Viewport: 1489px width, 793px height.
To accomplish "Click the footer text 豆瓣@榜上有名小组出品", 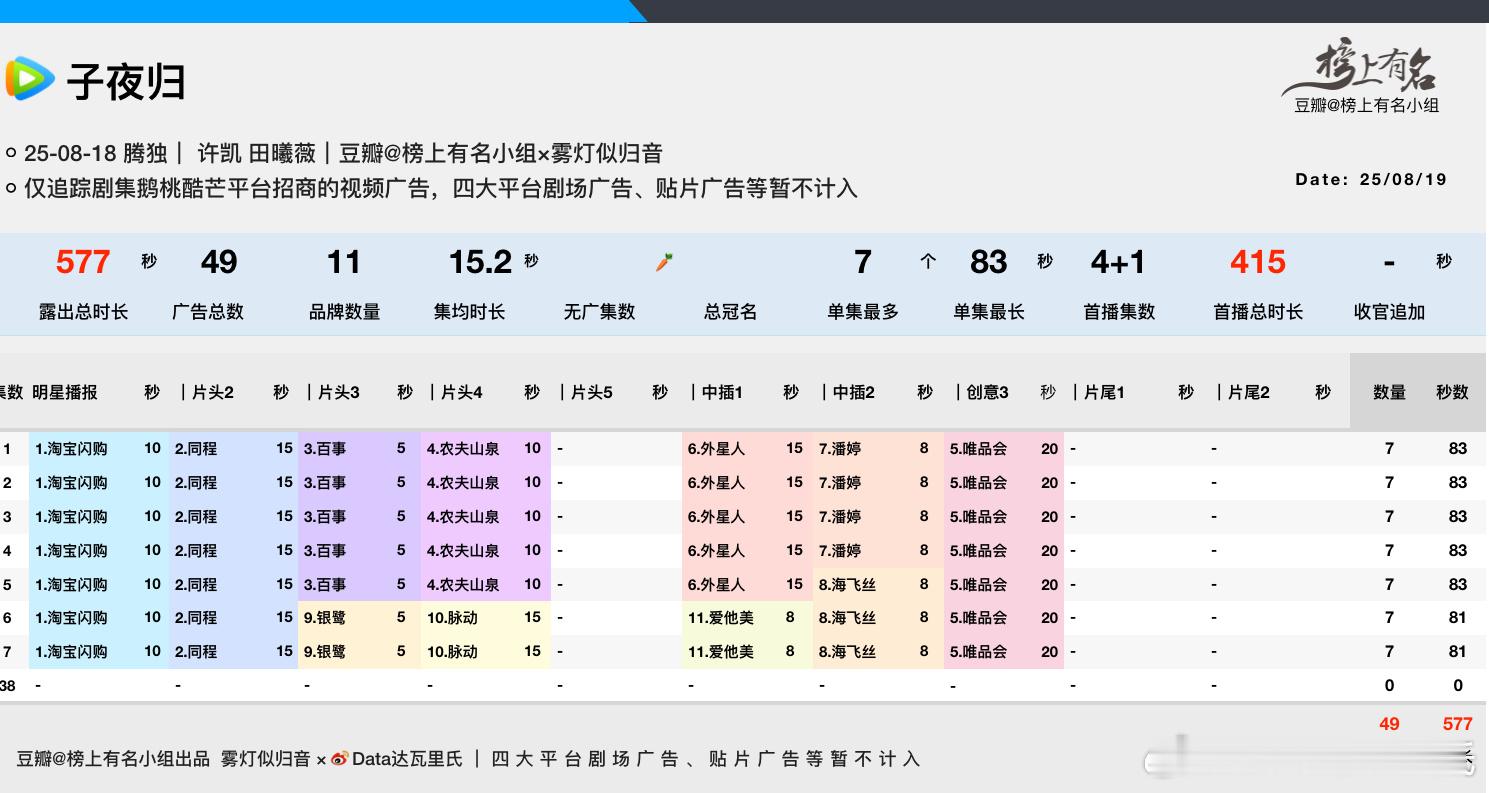I will [x=113, y=759].
